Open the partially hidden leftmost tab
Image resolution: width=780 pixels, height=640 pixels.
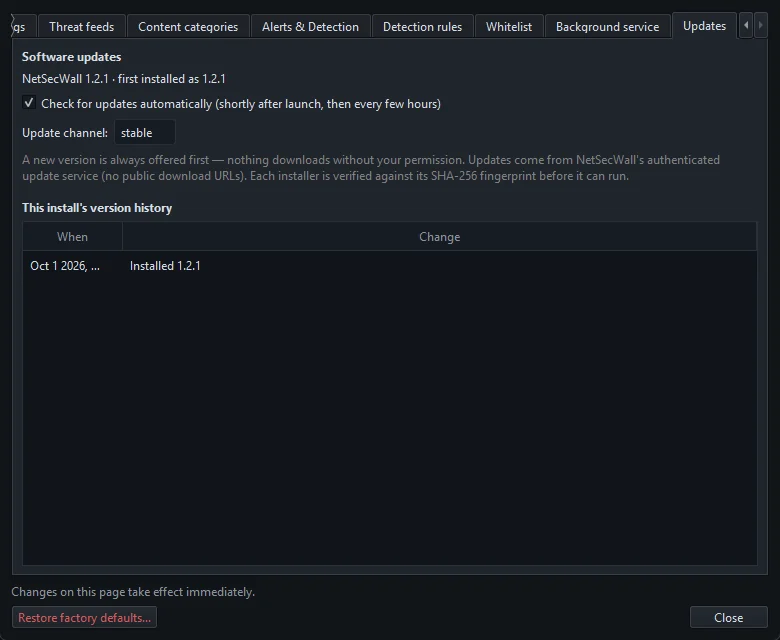point(23,27)
